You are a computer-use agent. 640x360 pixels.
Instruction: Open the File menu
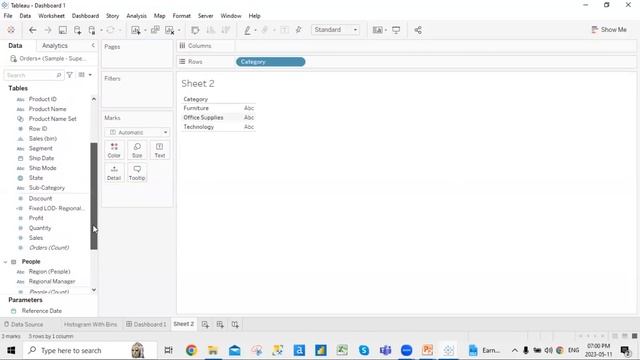pyautogui.click(x=8, y=16)
